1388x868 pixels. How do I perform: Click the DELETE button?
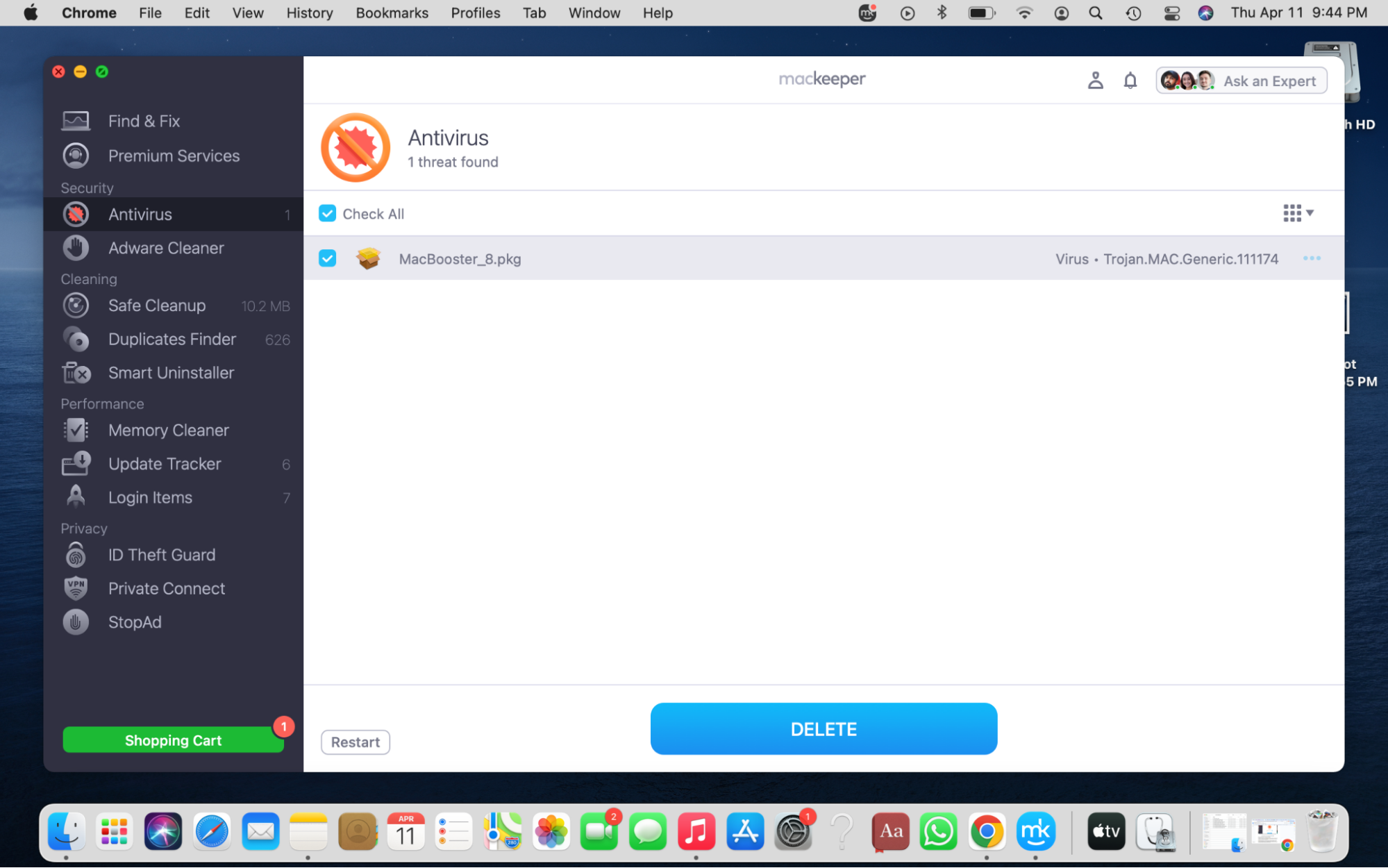[x=823, y=728]
